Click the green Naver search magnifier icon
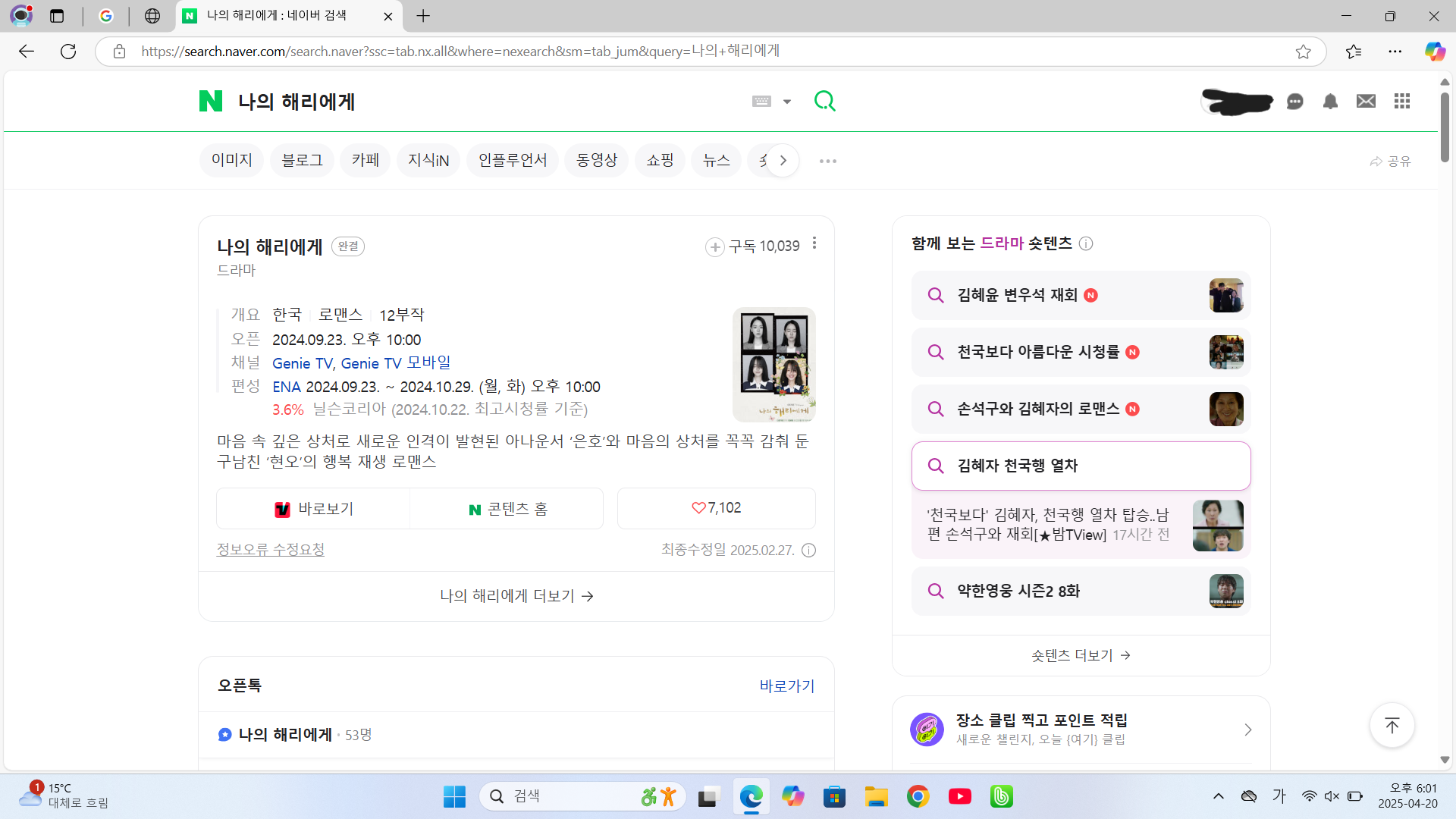The height and width of the screenshot is (819, 1456). tap(824, 101)
